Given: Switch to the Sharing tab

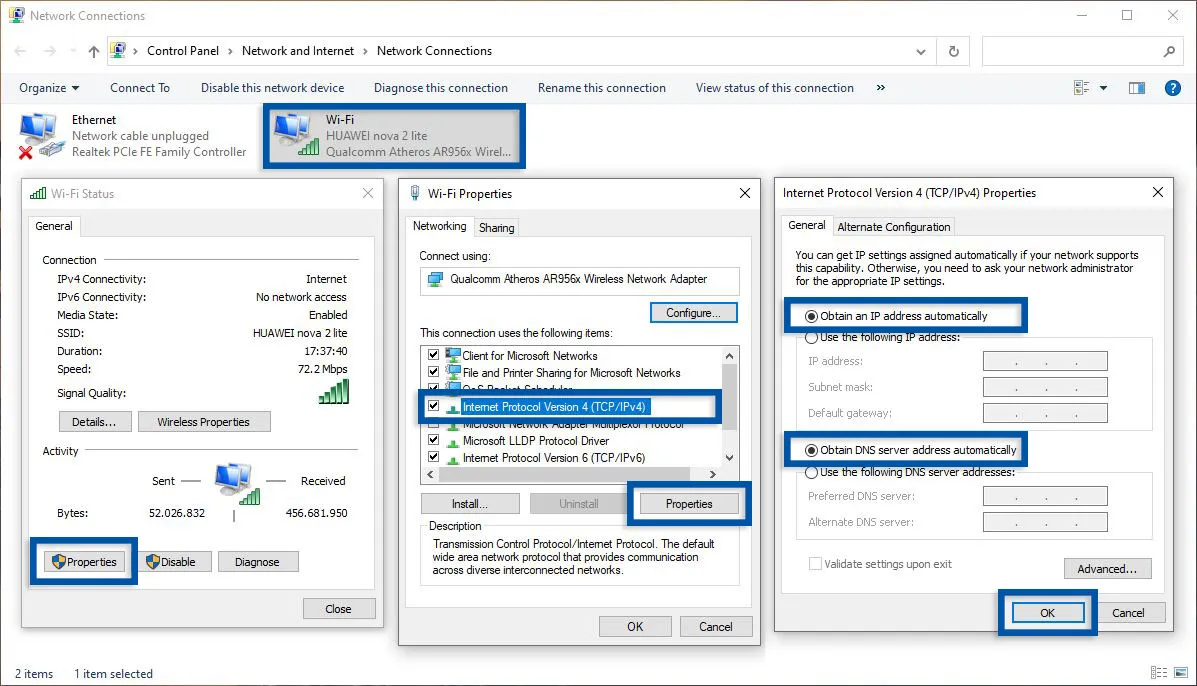Looking at the screenshot, I should click(x=496, y=228).
